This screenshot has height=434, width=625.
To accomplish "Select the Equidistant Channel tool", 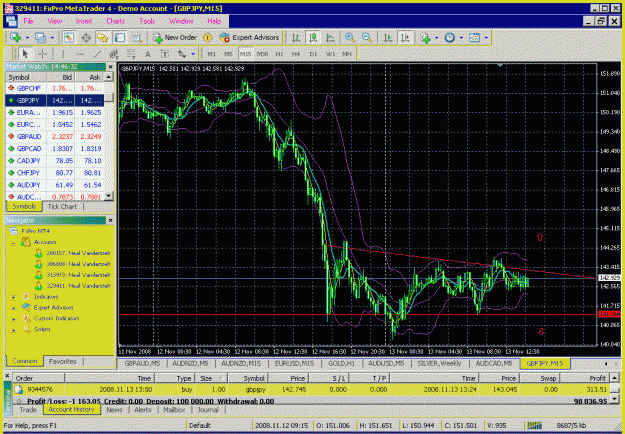I will pos(114,53).
